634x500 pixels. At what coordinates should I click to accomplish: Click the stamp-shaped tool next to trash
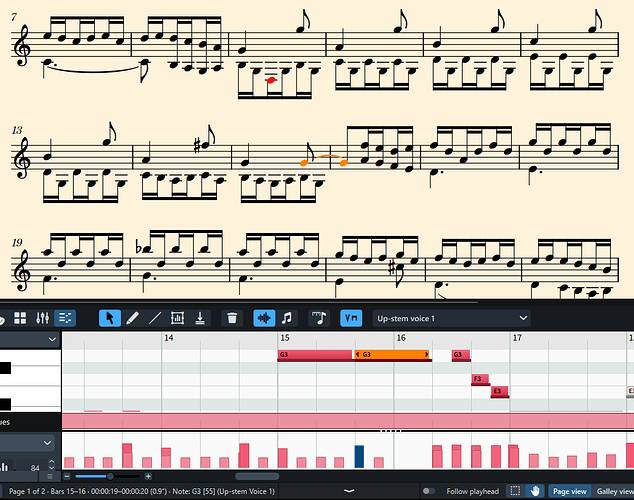point(200,318)
